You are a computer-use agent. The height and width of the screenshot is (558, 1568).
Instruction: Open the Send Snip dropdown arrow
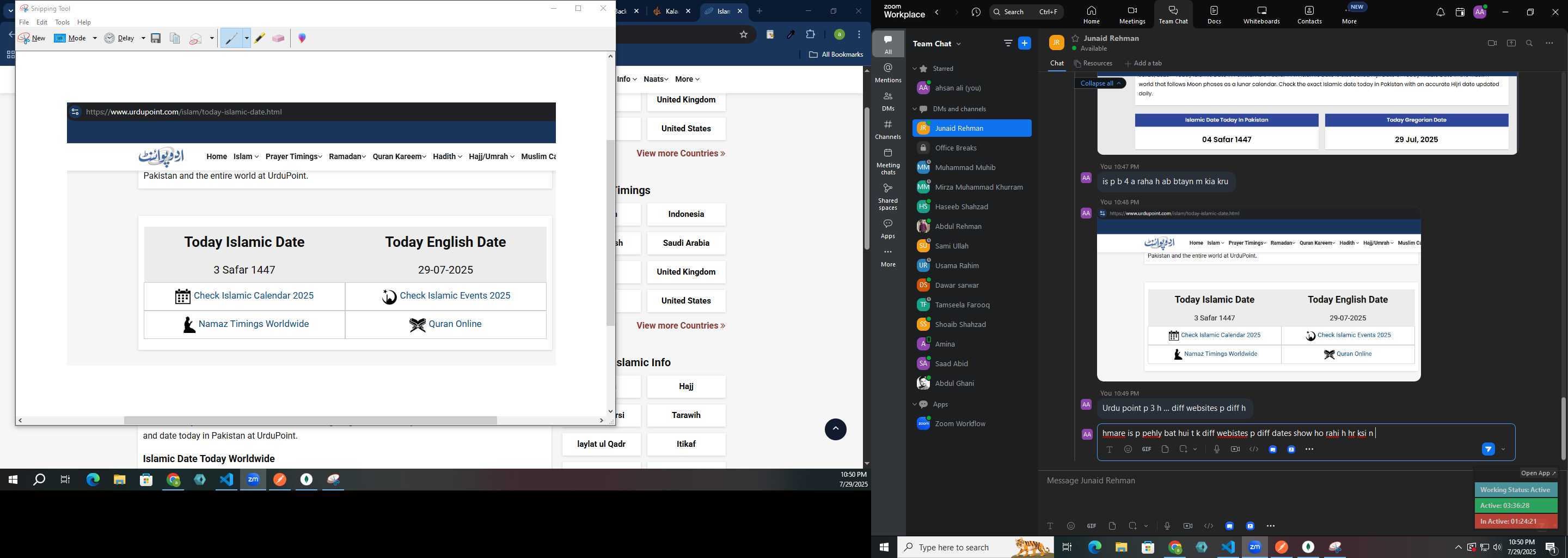click(x=212, y=38)
